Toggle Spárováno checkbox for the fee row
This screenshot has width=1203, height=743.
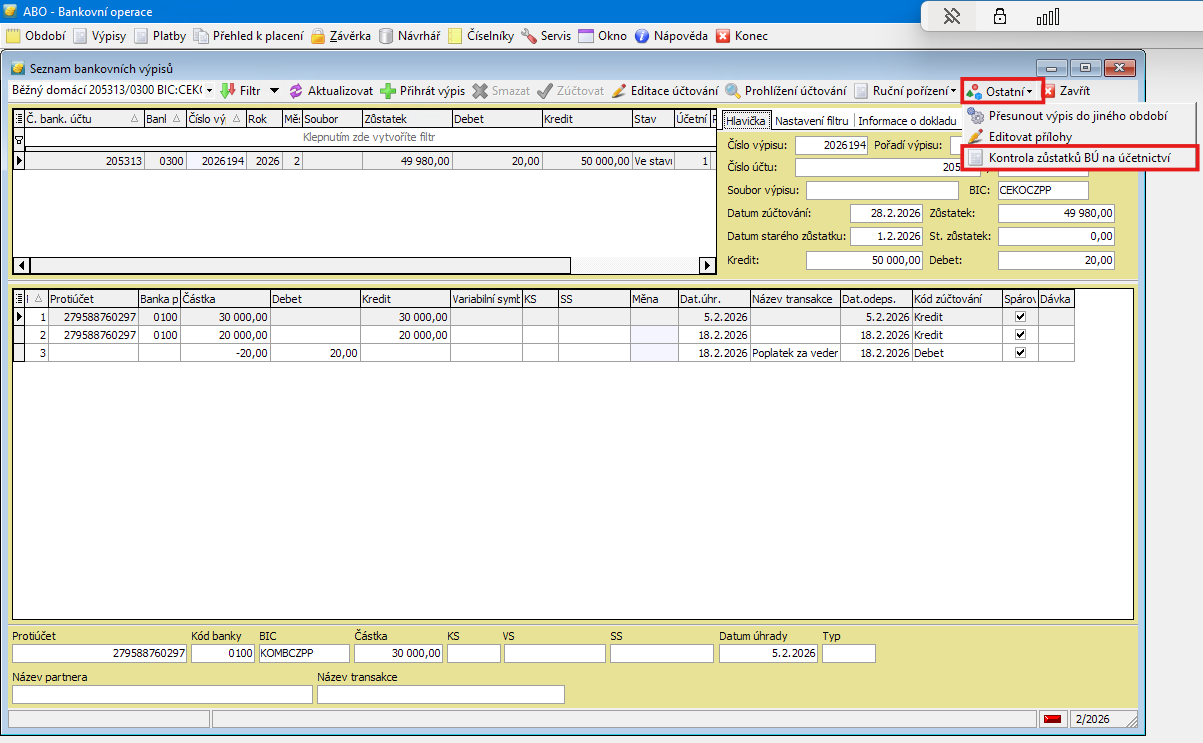(x=1020, y=352)
